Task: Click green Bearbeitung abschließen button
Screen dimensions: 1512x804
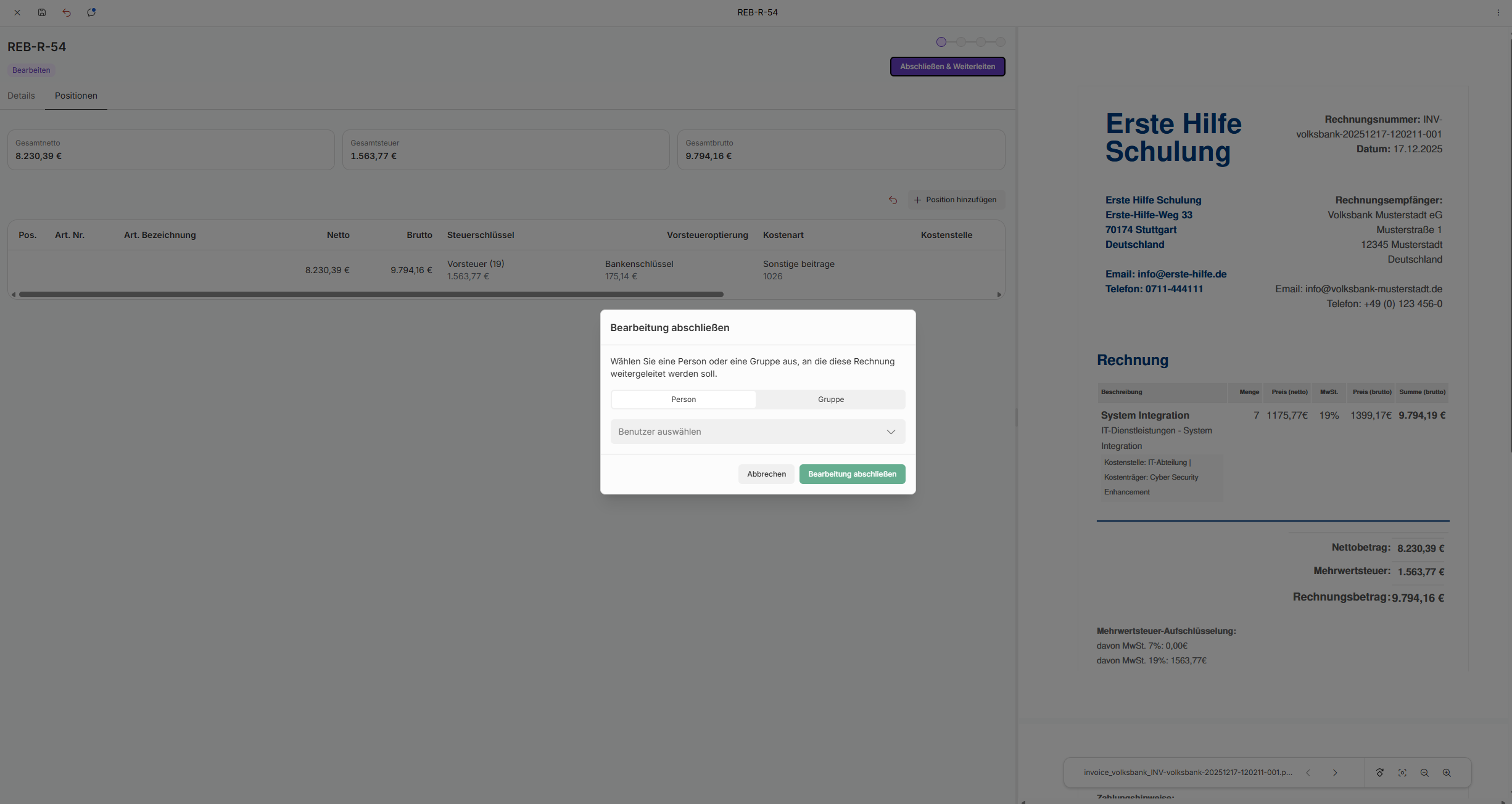Action: point(852,474)
